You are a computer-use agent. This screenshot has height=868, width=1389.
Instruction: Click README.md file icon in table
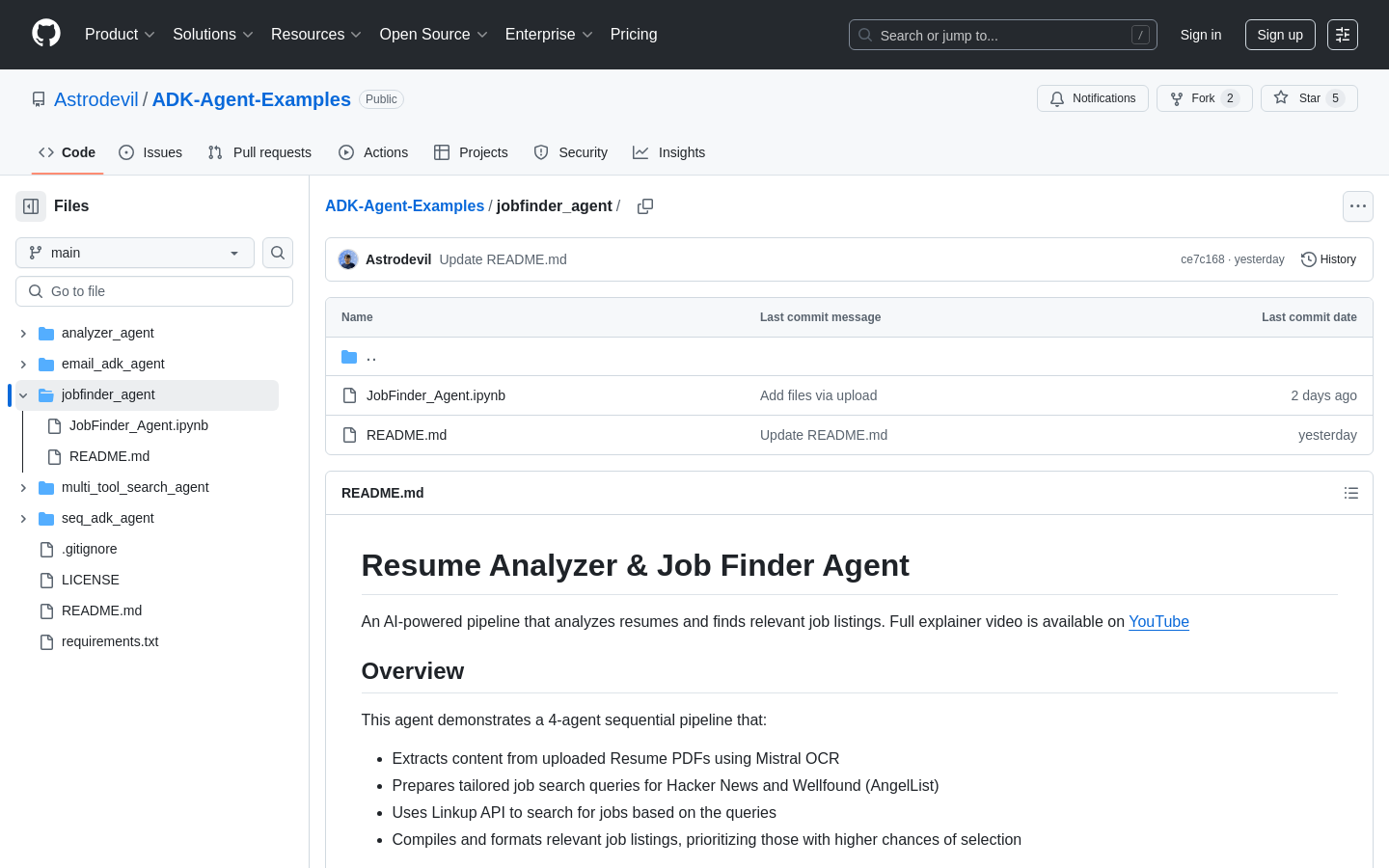[350, 435]
